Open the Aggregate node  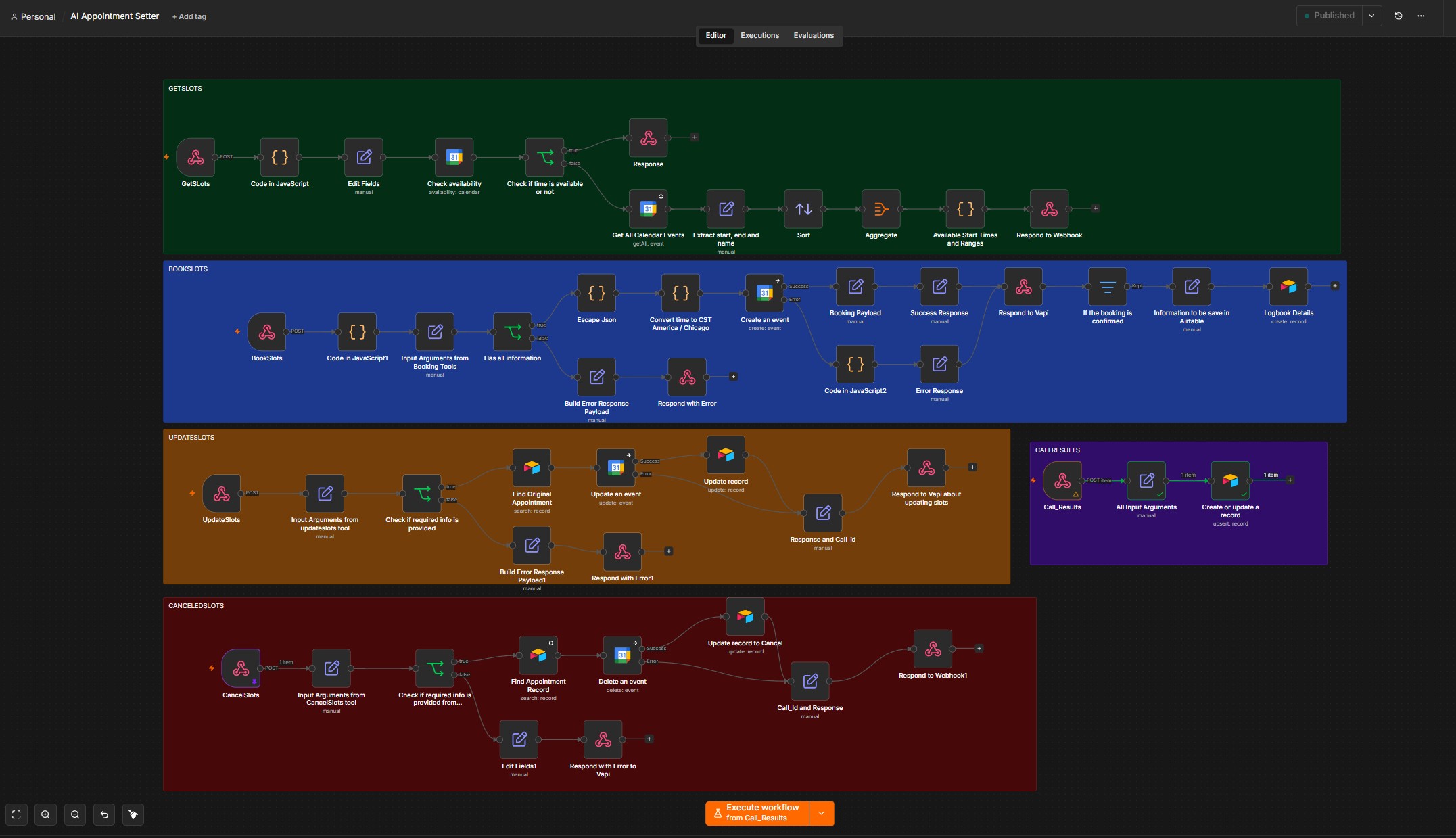881,209
